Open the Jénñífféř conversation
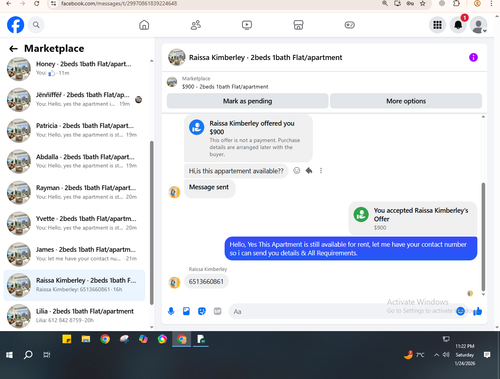This screenshot has width=500, height=379. [x=74, y=99]
